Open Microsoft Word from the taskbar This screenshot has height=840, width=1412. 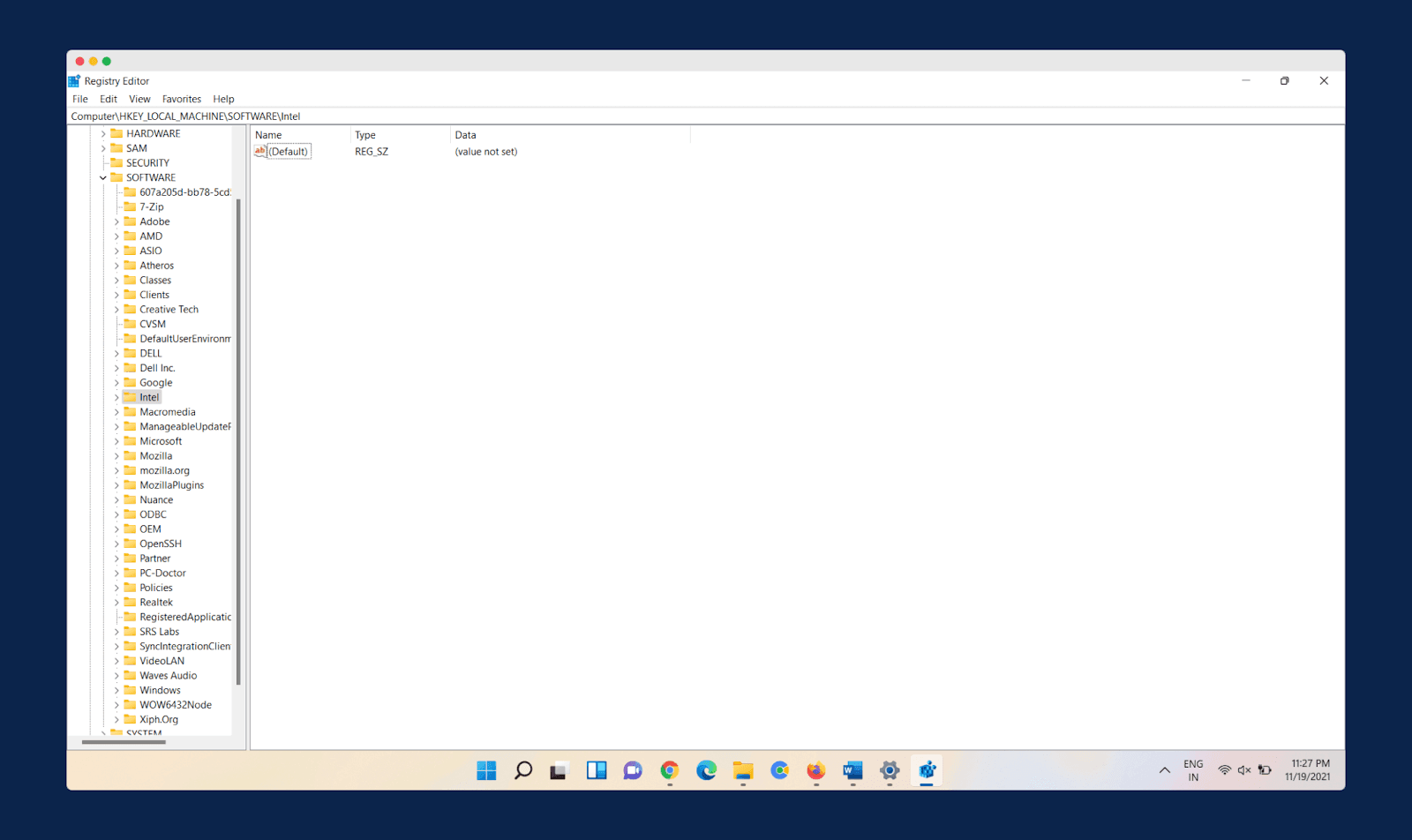pos(851,770)
